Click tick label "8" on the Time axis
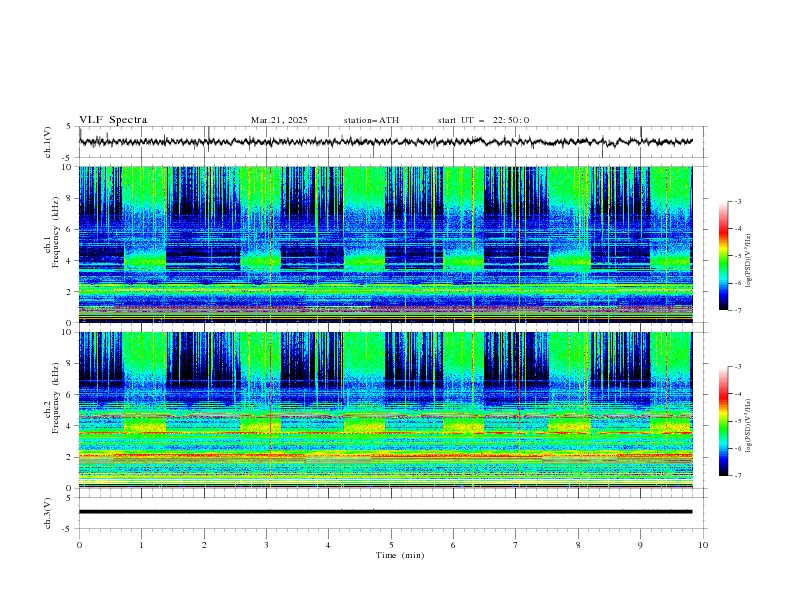The image size is (792, 612). pyautogui.click(x=578, y=545)
